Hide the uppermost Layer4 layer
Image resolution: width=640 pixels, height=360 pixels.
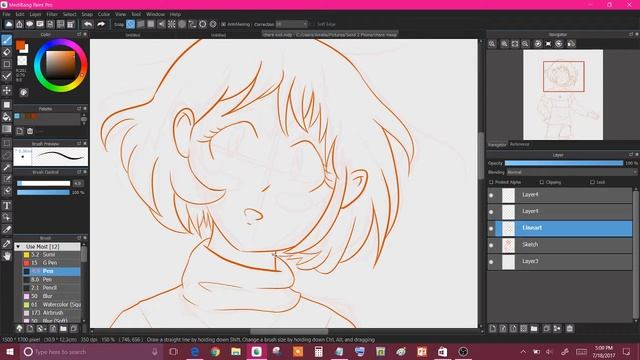point(491,195)
